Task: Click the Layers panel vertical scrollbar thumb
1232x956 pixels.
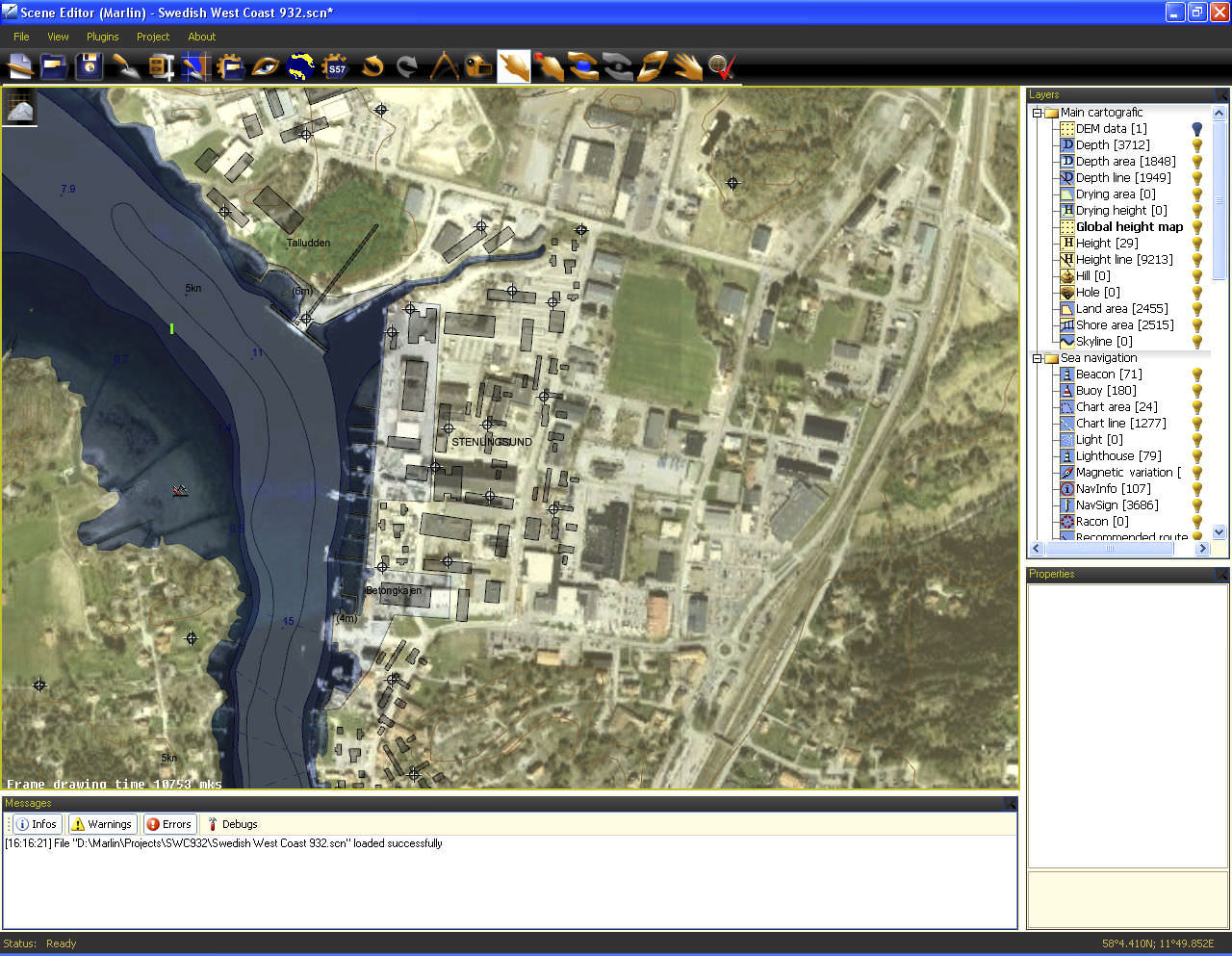Action: (1219, 200)
